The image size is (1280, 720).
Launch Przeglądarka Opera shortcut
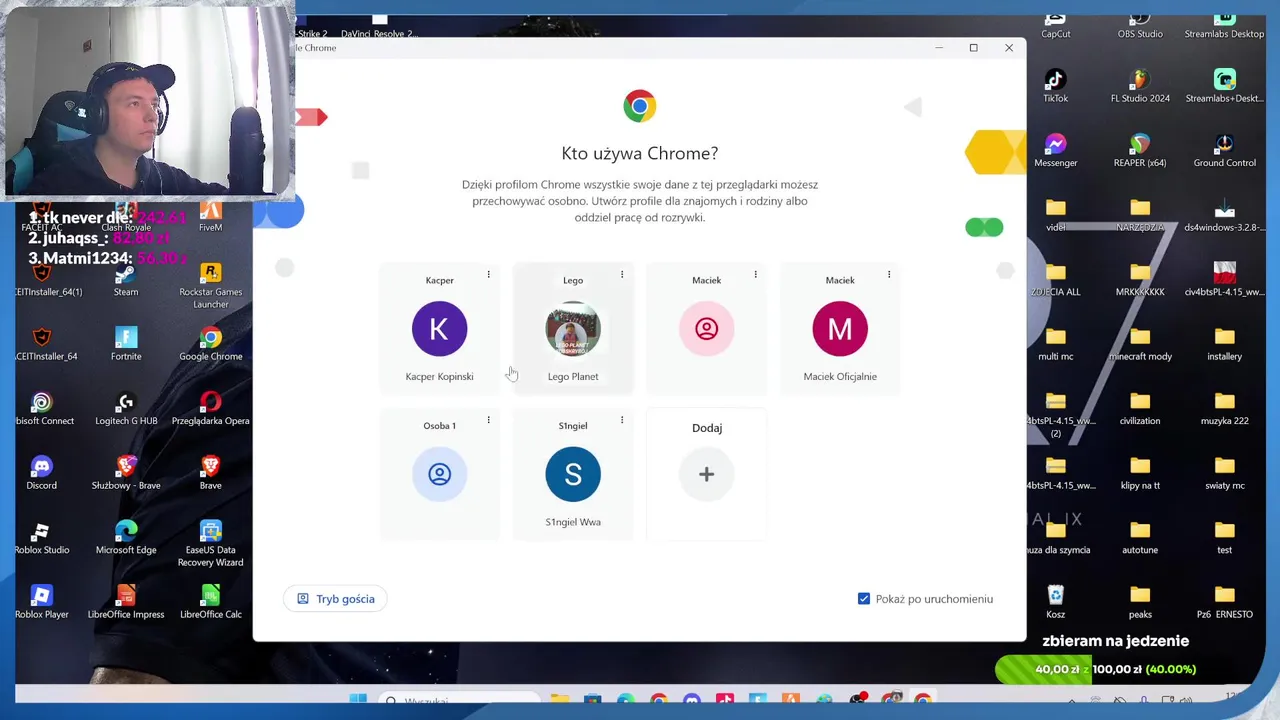210,409
